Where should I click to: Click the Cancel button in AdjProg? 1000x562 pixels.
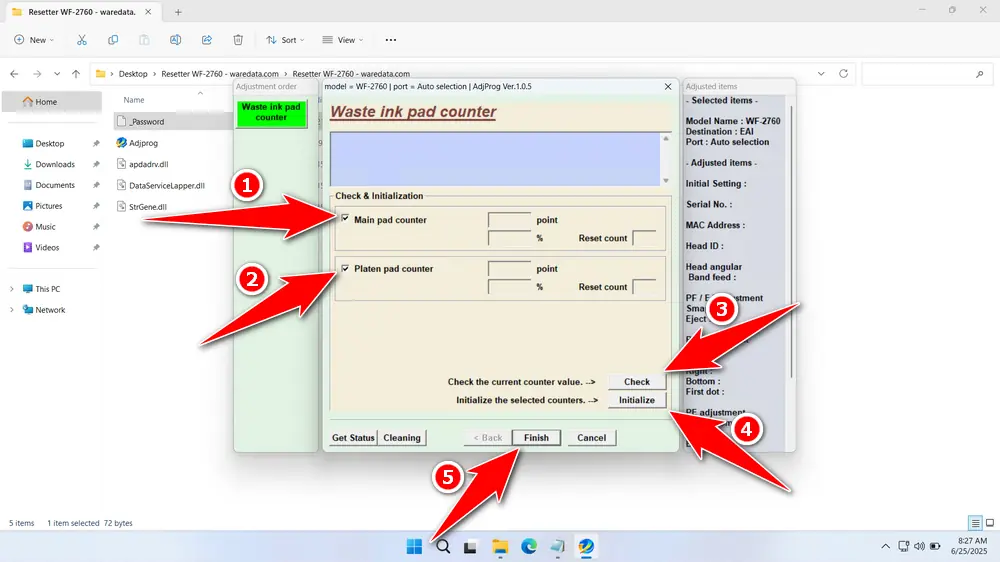591,438
